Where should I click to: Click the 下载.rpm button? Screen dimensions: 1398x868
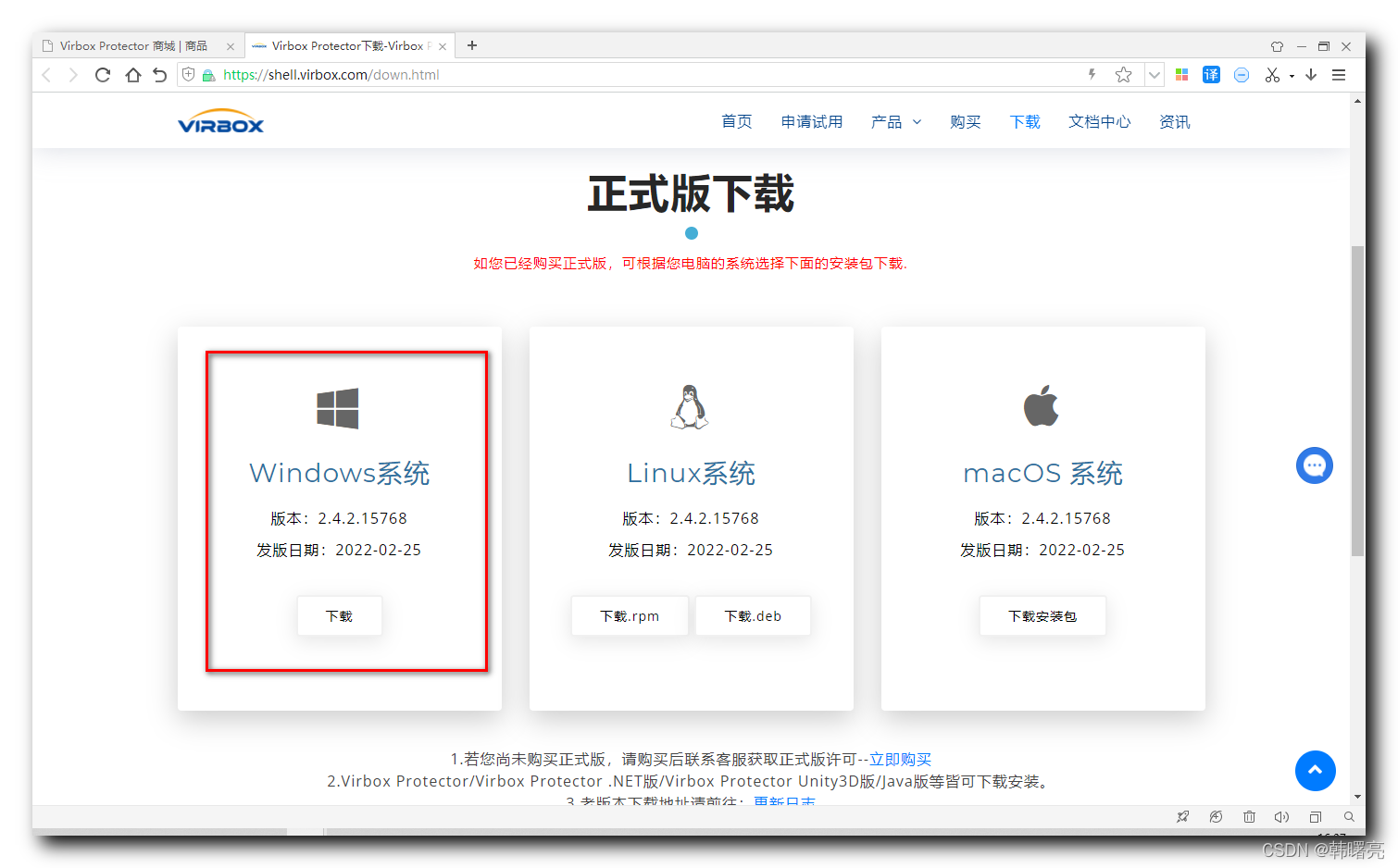click(x=630, y=616)
